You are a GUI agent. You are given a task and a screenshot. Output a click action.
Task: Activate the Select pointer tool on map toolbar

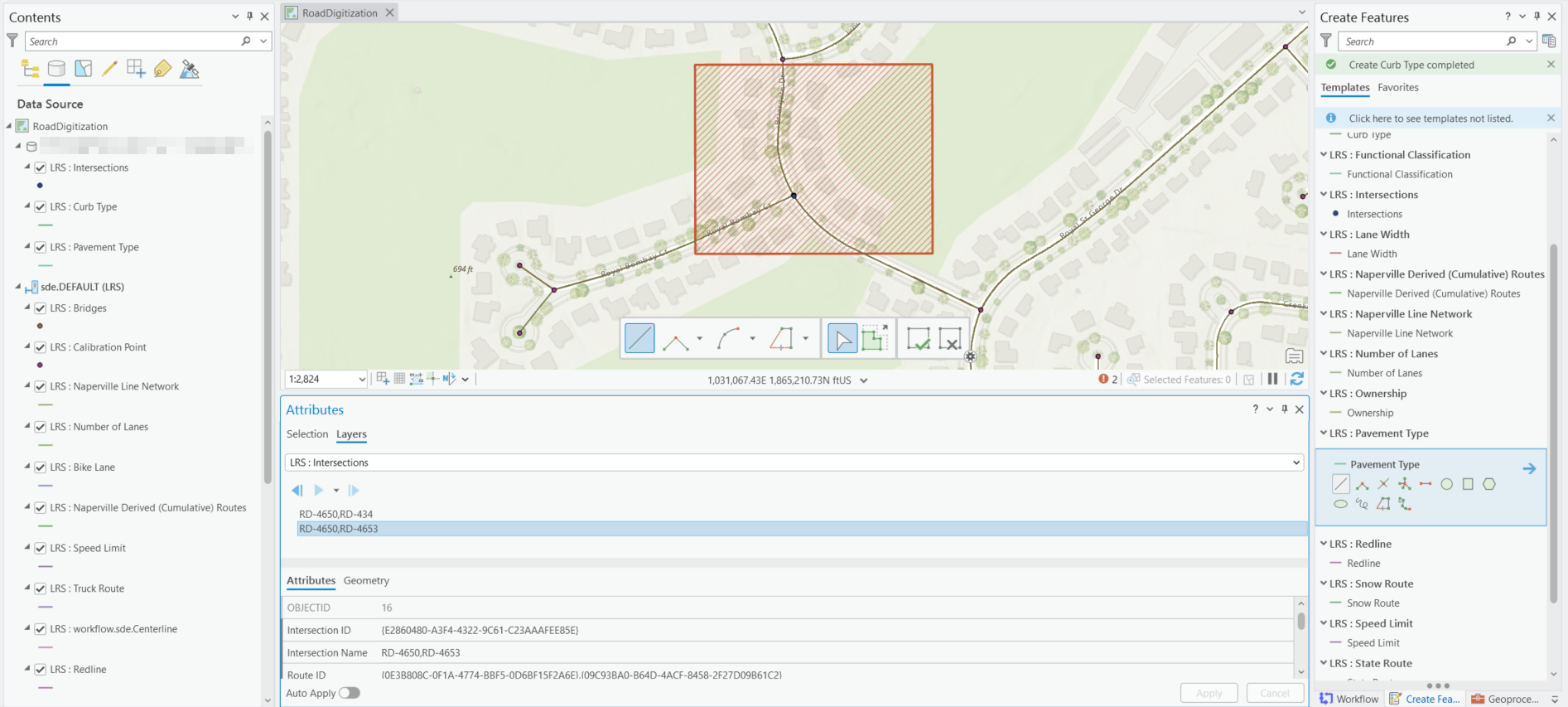pyautogui.click(x=842, y=338)
